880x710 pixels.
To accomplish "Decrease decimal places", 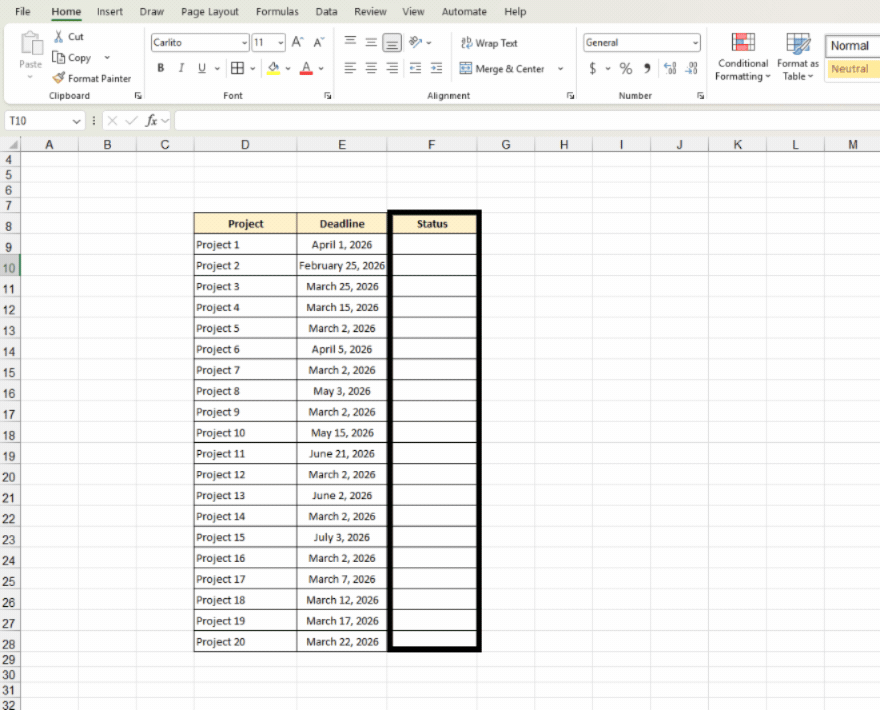I will [x=691, y=68].
